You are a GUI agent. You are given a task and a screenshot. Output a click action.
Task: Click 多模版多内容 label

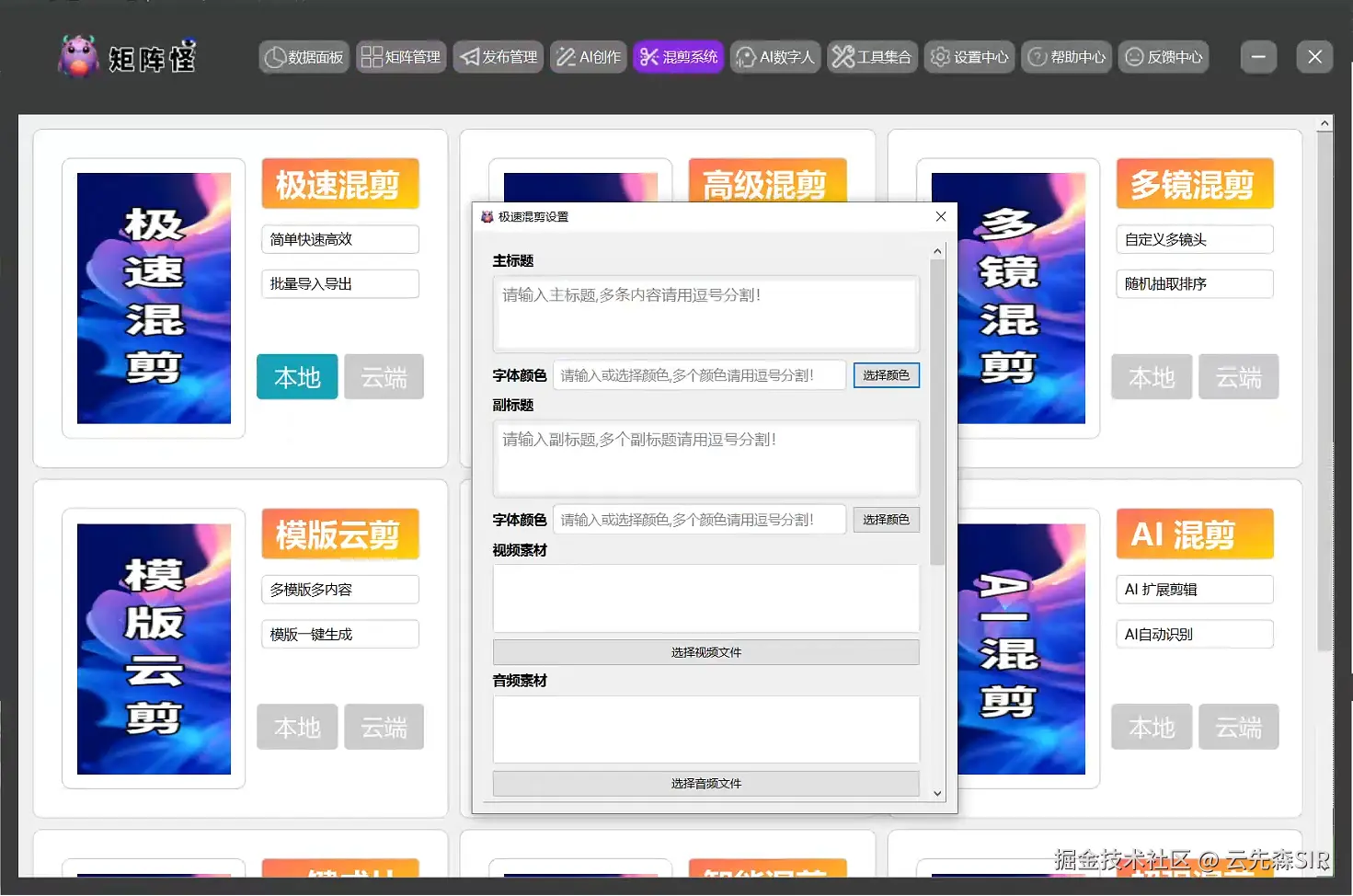[339, 590]
